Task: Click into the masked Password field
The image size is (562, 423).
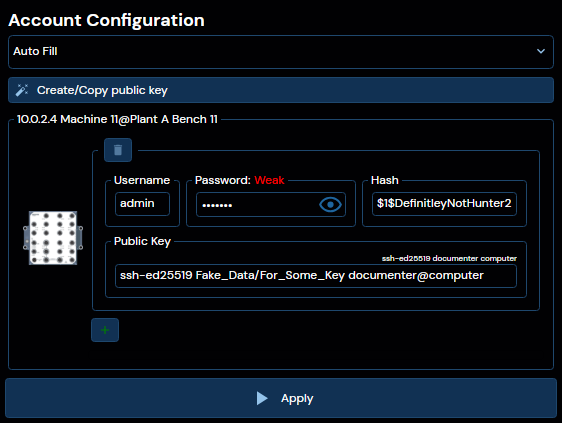Action: [x=271, y=205]
